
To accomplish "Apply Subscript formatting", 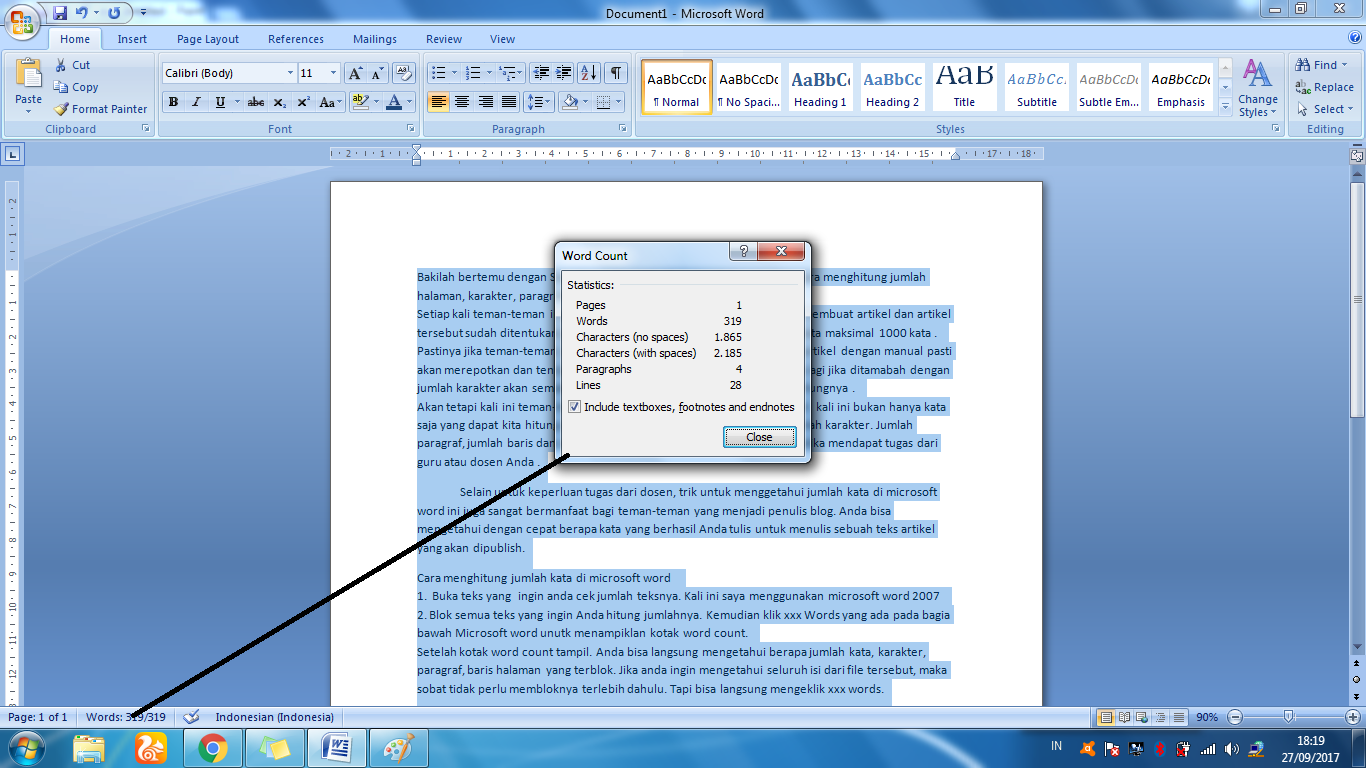I will (x=279, y=102).
